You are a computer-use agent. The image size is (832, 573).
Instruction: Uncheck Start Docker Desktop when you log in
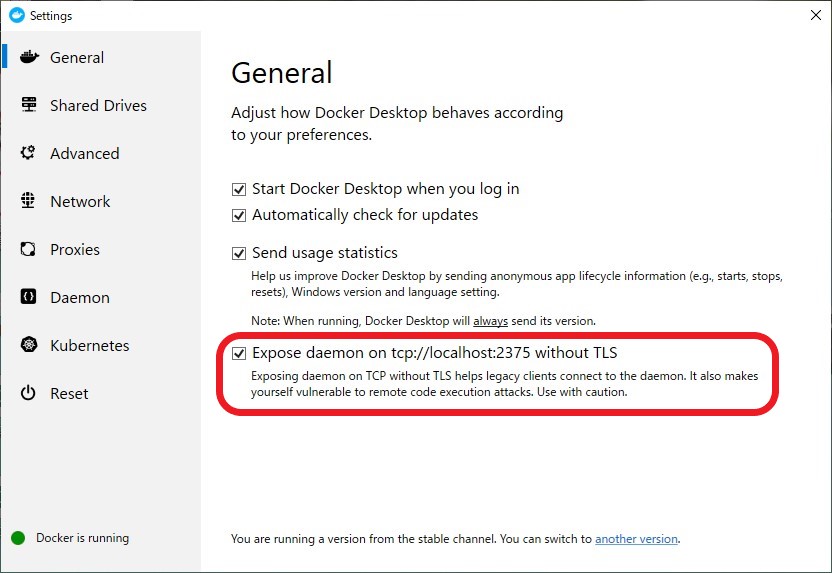click(239, 189)
